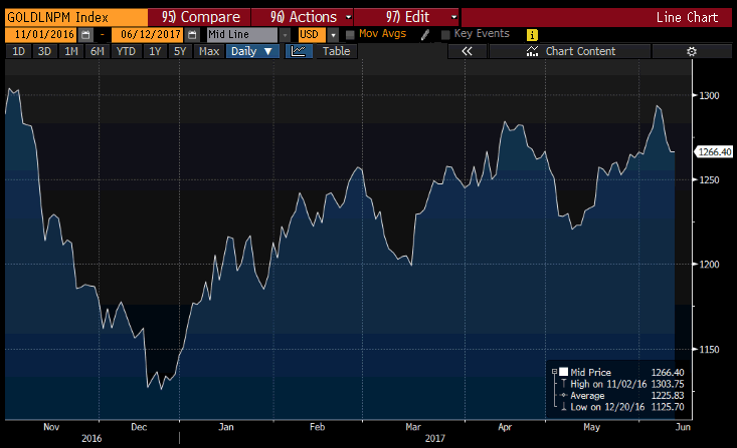Screen dimensions: 737x448
Task: Click the Mid Price legend label
Action: 590,372
